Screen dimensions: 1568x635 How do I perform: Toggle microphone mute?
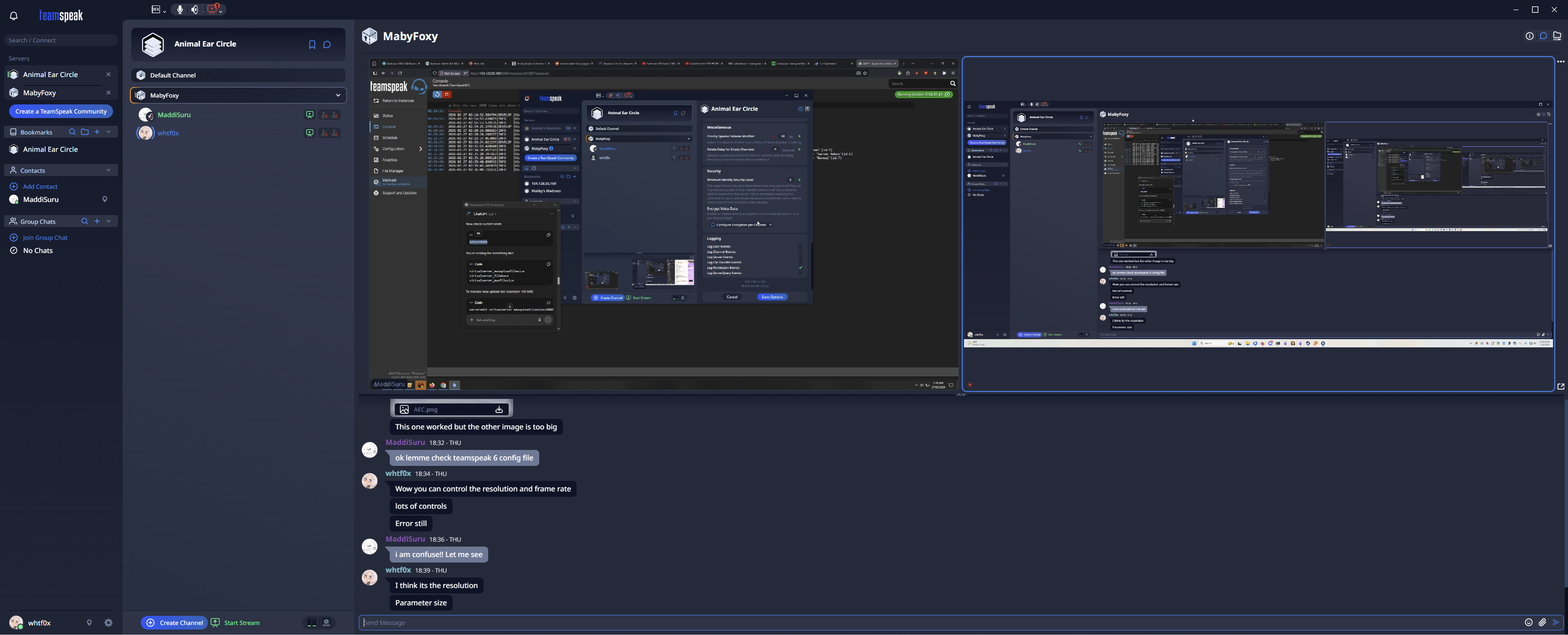180,10
